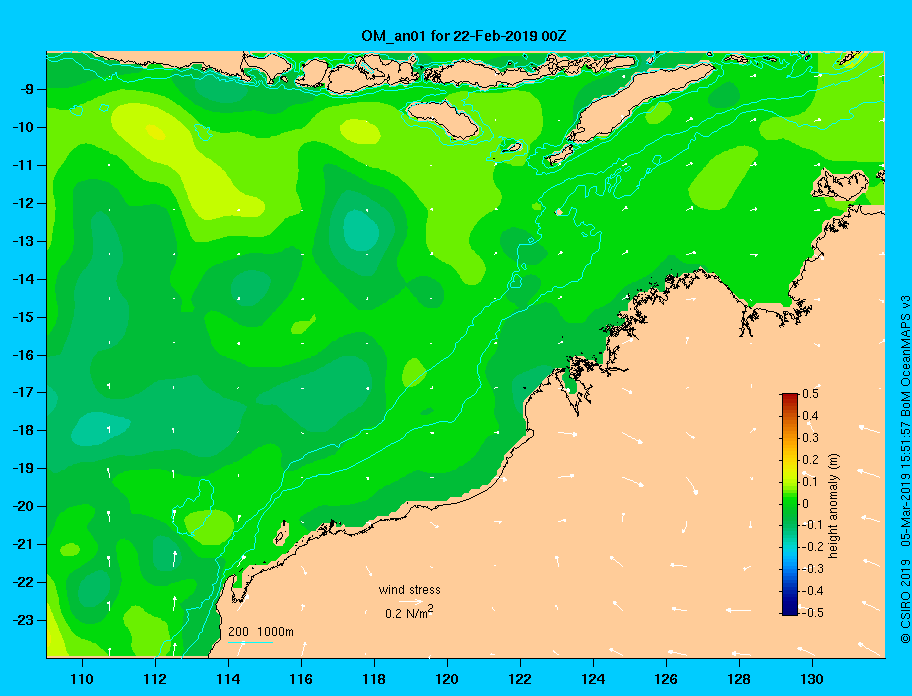Viewport: 912px width, 696px height.
Task: Select longitude label 122 on the x-axis
Action: click(520, 679)
